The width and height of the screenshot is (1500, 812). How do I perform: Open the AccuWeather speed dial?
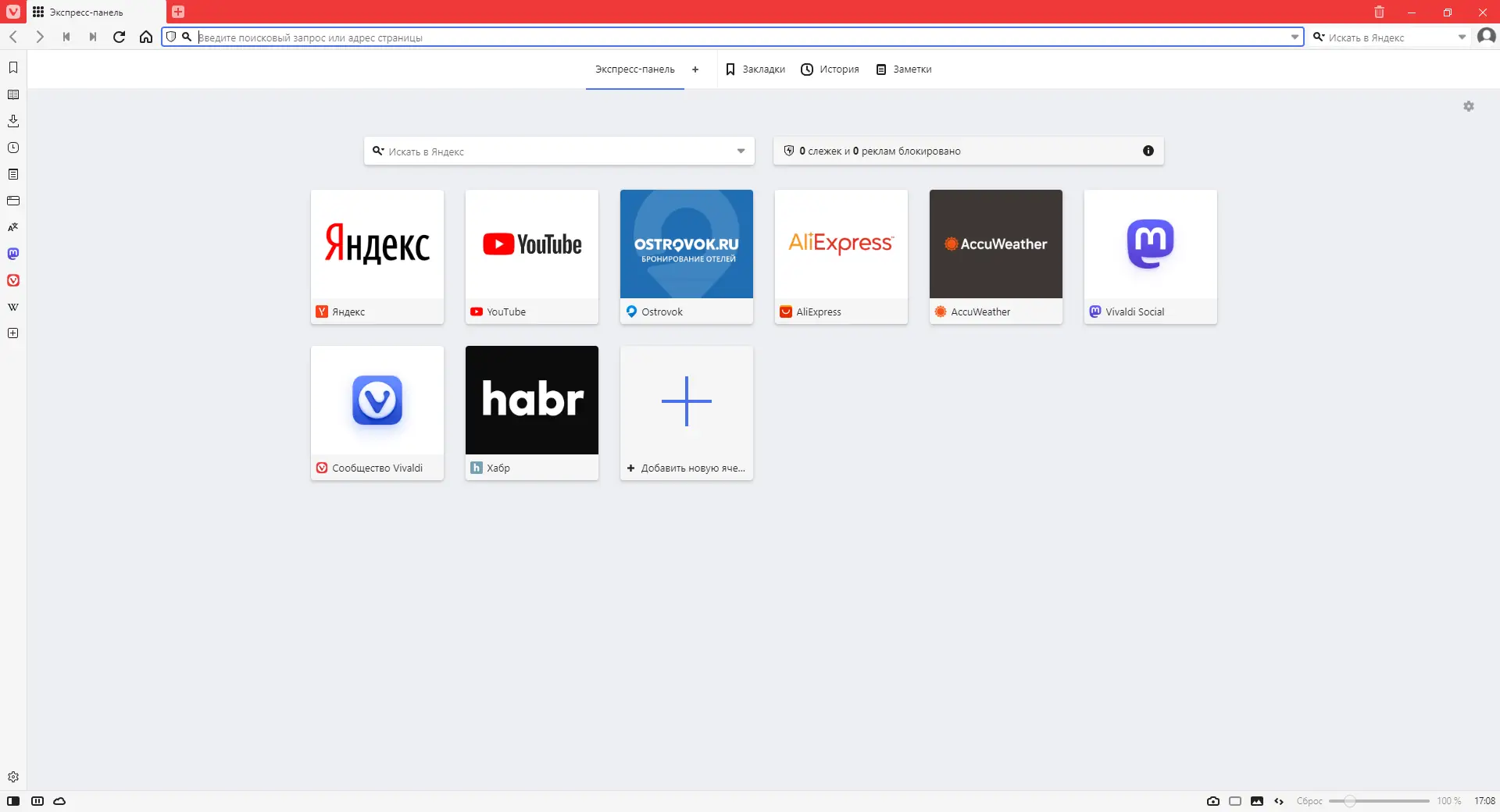pos(996,257)
